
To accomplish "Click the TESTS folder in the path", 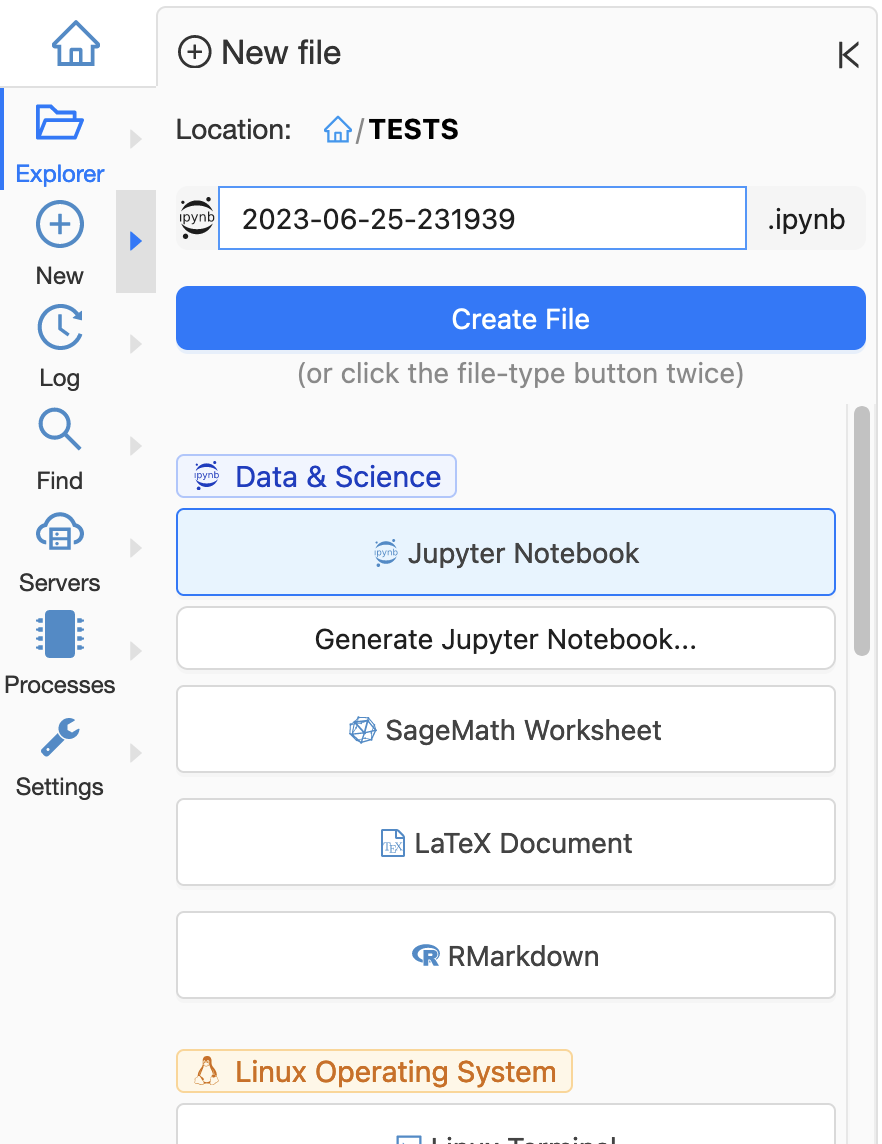I will point(413,130).
